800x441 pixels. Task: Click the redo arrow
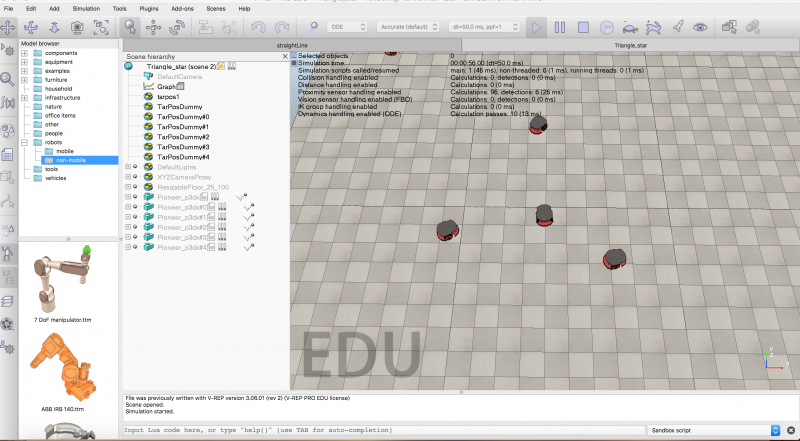coord(282,27)
